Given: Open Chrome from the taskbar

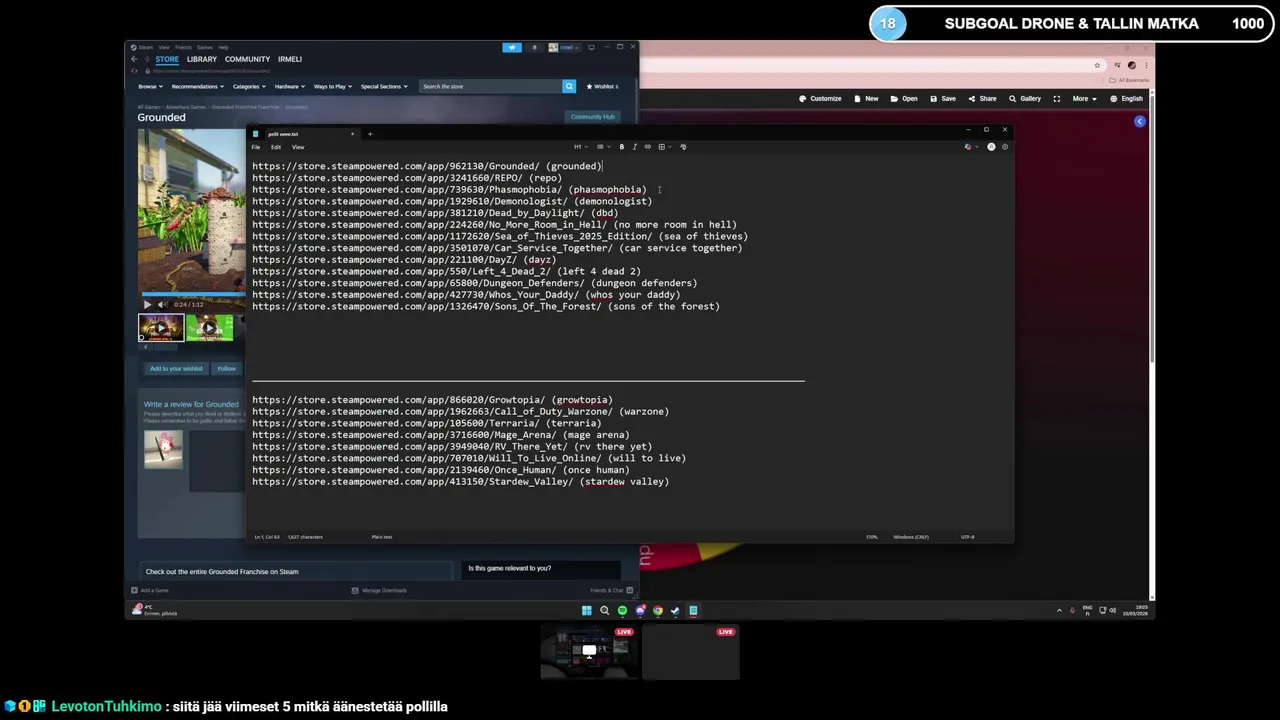Looking at the screenshot, I should [x=657, y=610].
